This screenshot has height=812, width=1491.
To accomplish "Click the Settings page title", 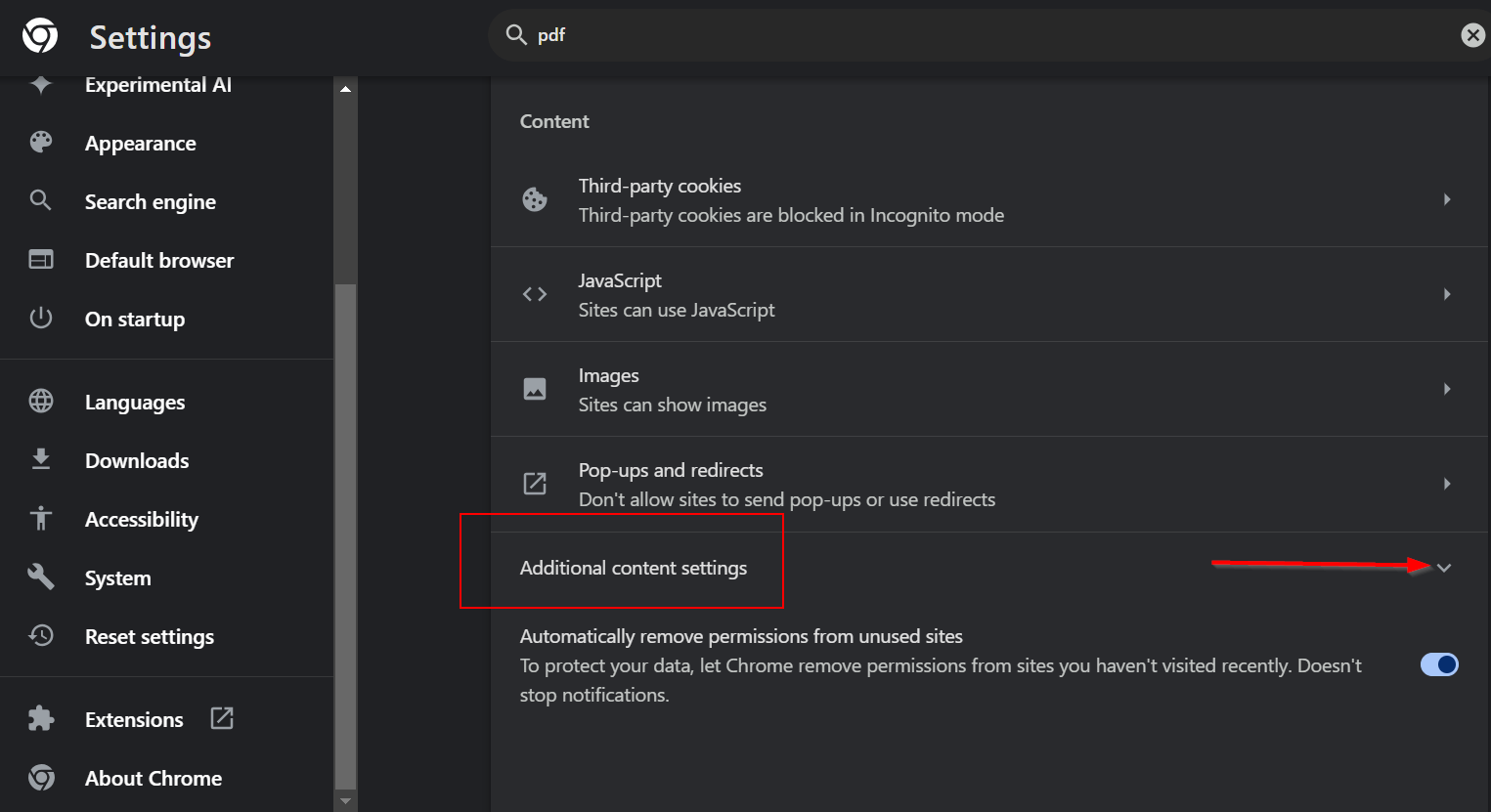I will [151, 37].
